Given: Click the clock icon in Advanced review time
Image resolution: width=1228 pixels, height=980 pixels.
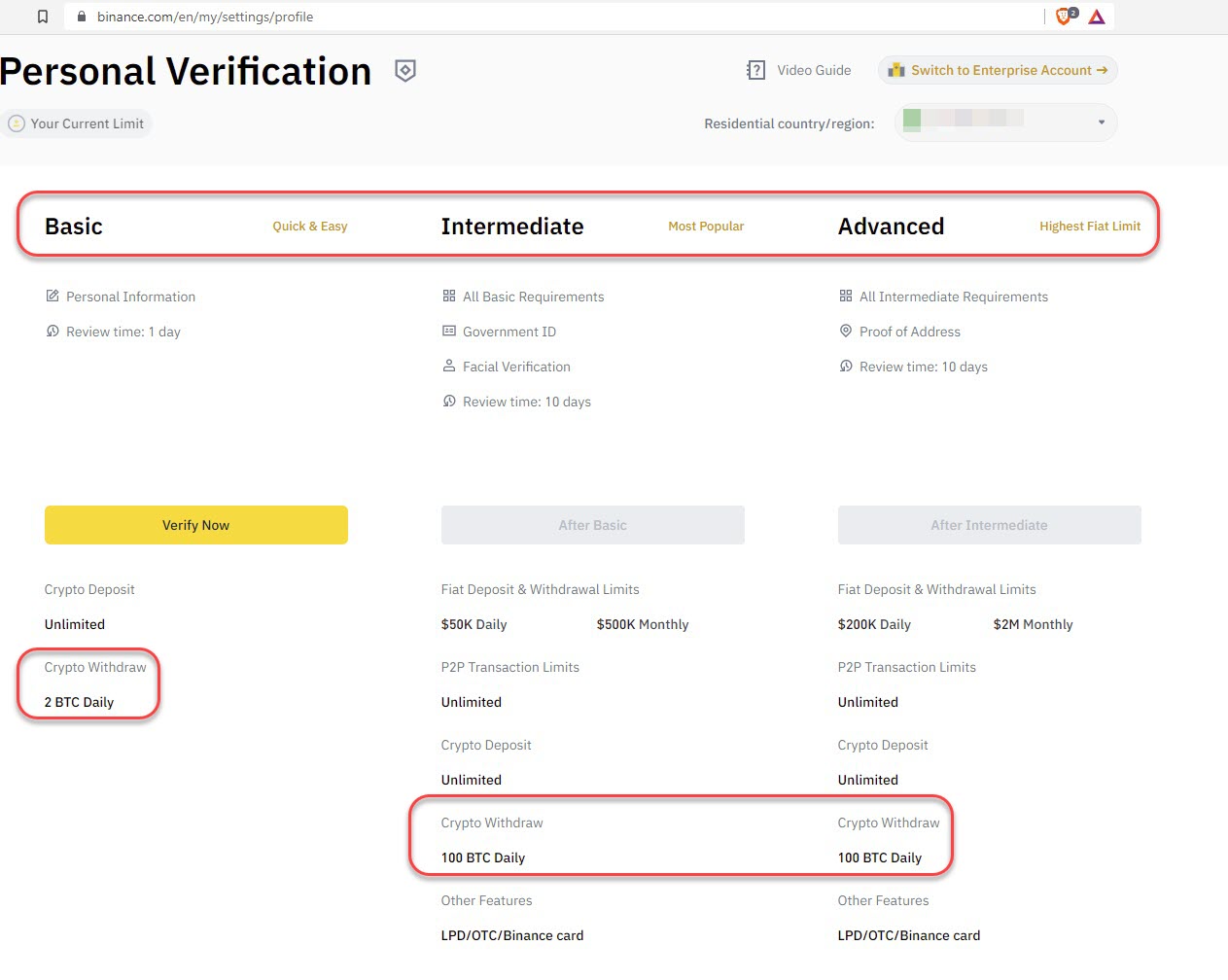Looking at the screenshot, I should tap(846, 366).
